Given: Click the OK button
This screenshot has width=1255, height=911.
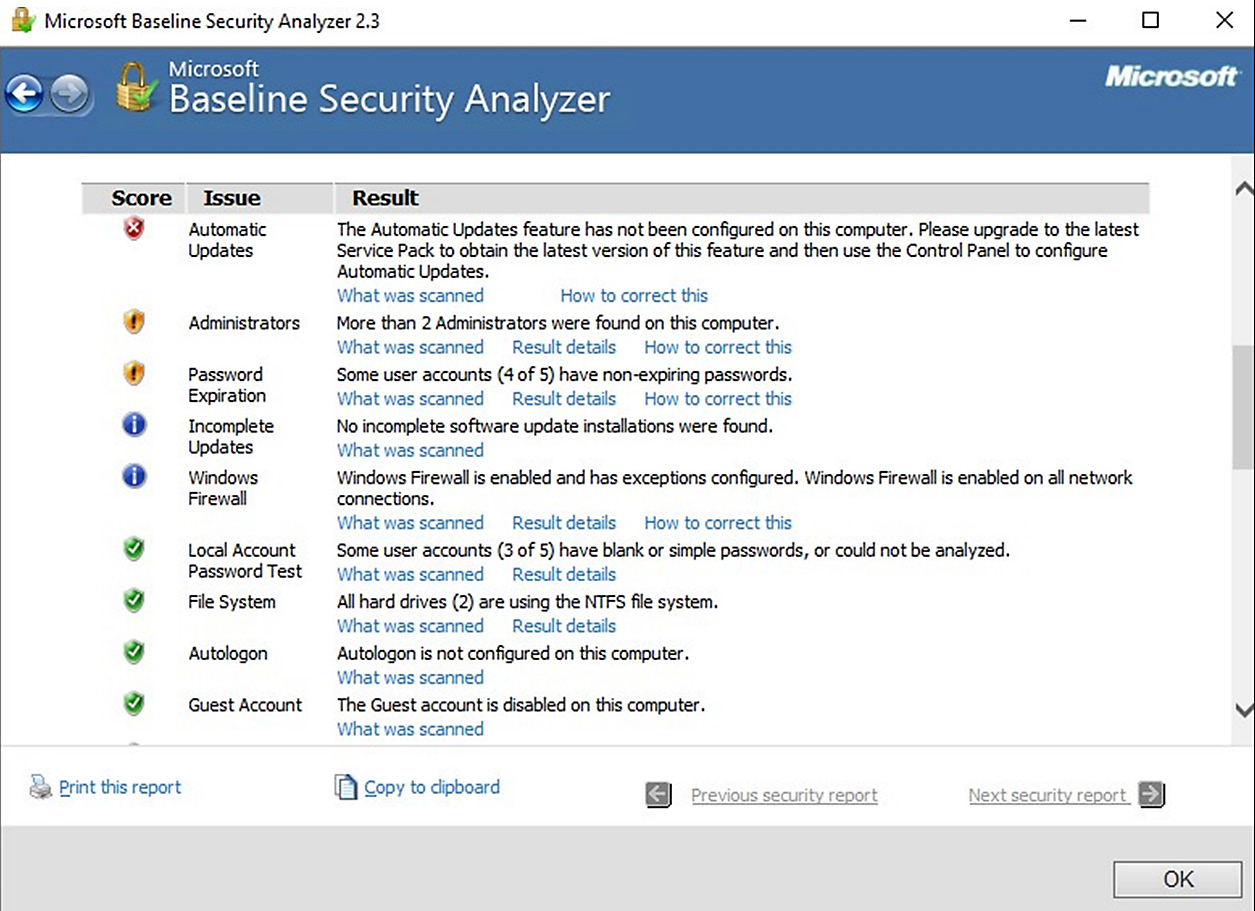Looking at the screenshot, I should pyautogui.click(x=1178, y=879).
